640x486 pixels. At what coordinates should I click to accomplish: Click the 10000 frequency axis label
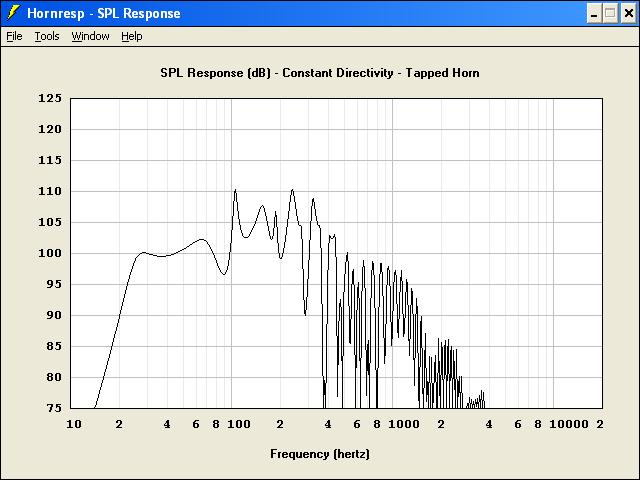click(569, 424)
